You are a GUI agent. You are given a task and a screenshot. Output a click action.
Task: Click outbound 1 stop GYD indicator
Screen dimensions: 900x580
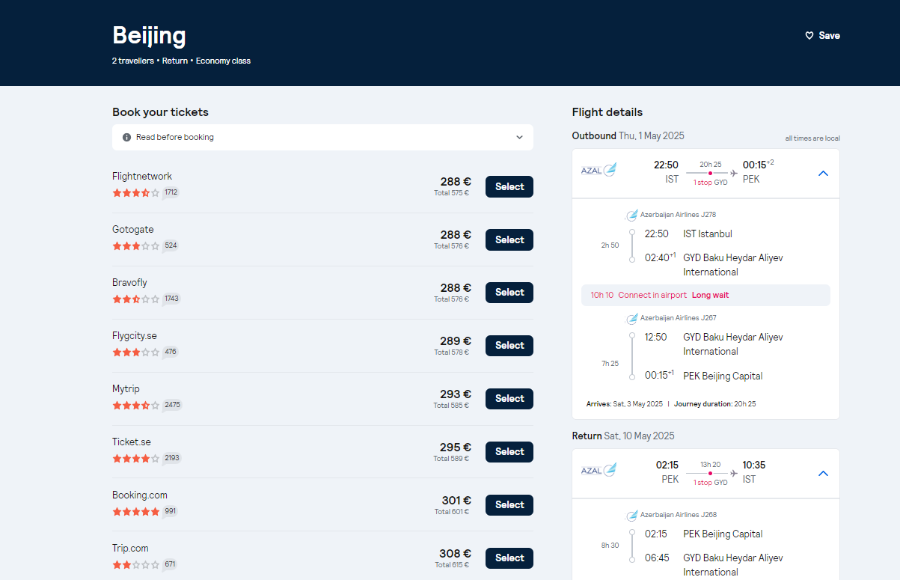coord(710,183)
